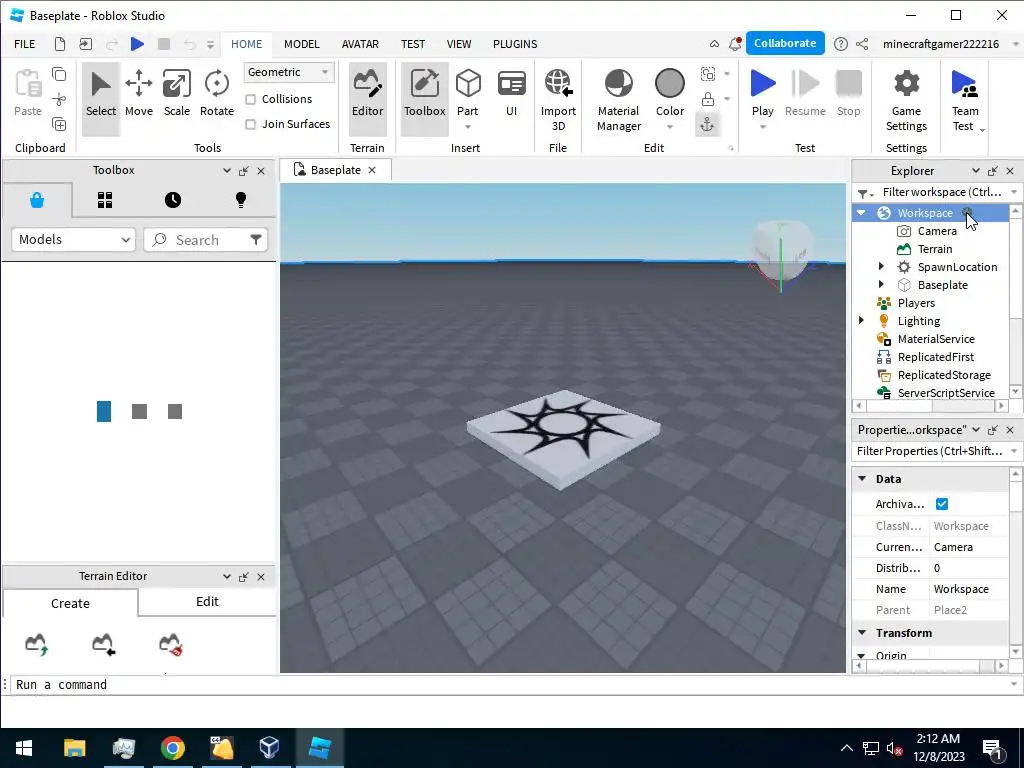Screen dimensions: 1024x768
Task: Open the help question mark icon
Action: tap(840, 44)
